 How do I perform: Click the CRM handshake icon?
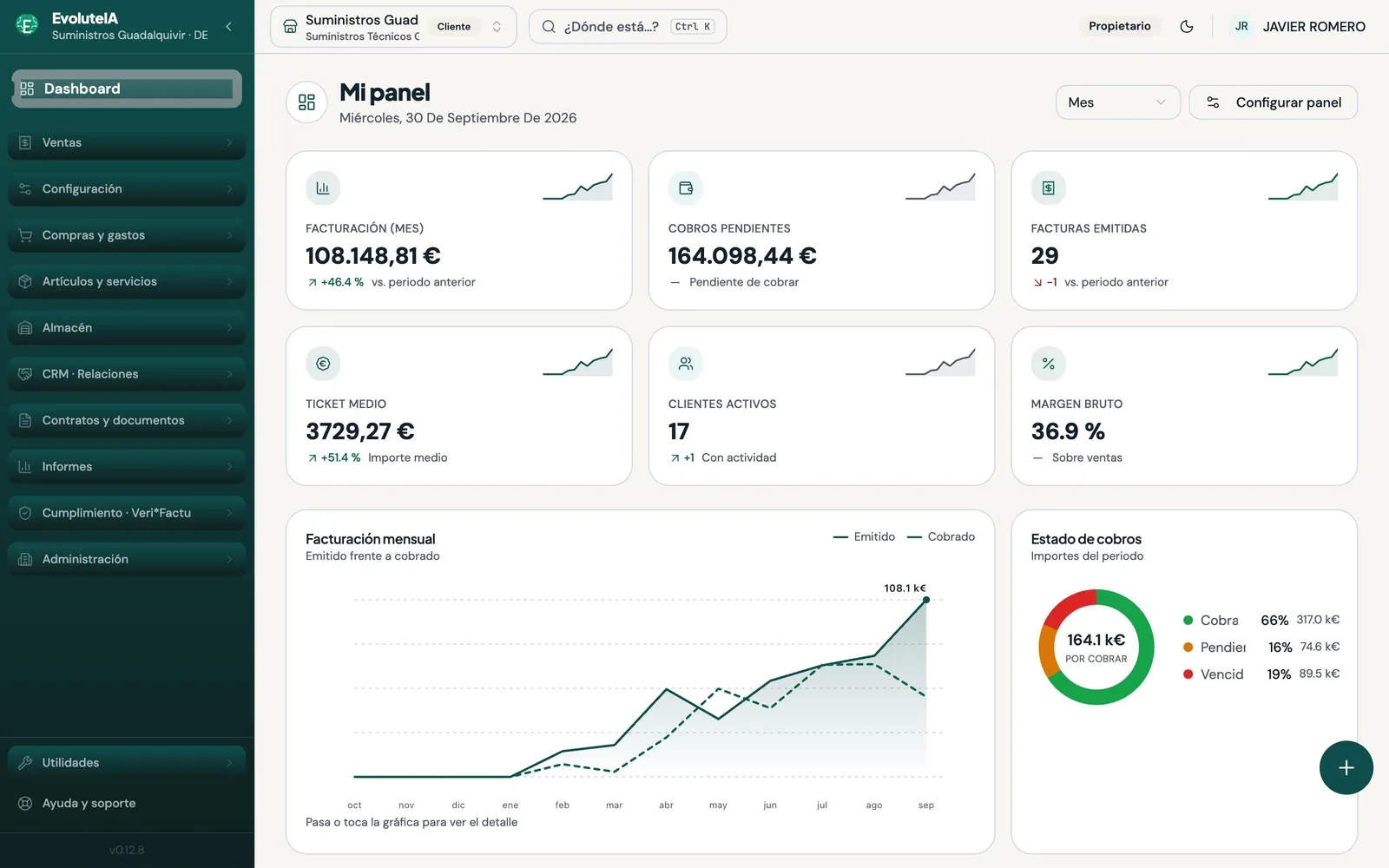click(25, 374)
